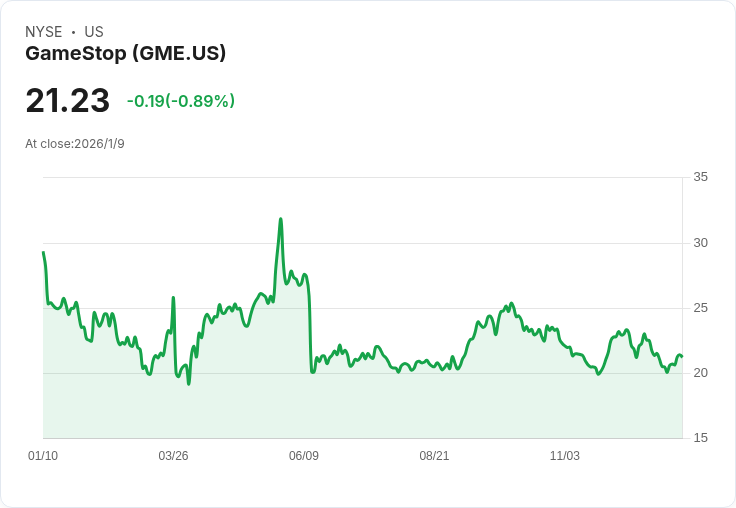Click the At close:2026/1/9 timestamp
Screen dimensions: 736x508
pos(75,144)
